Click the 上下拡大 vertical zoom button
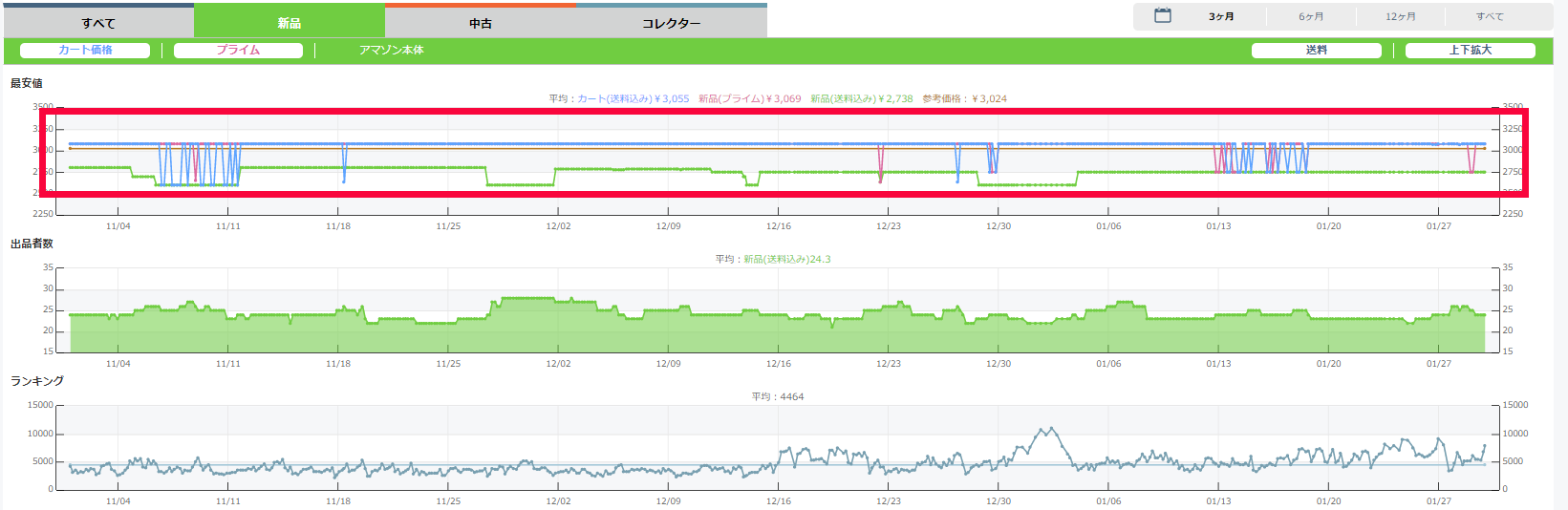Screen dimensions: 1568x510 coord(1470,51)
